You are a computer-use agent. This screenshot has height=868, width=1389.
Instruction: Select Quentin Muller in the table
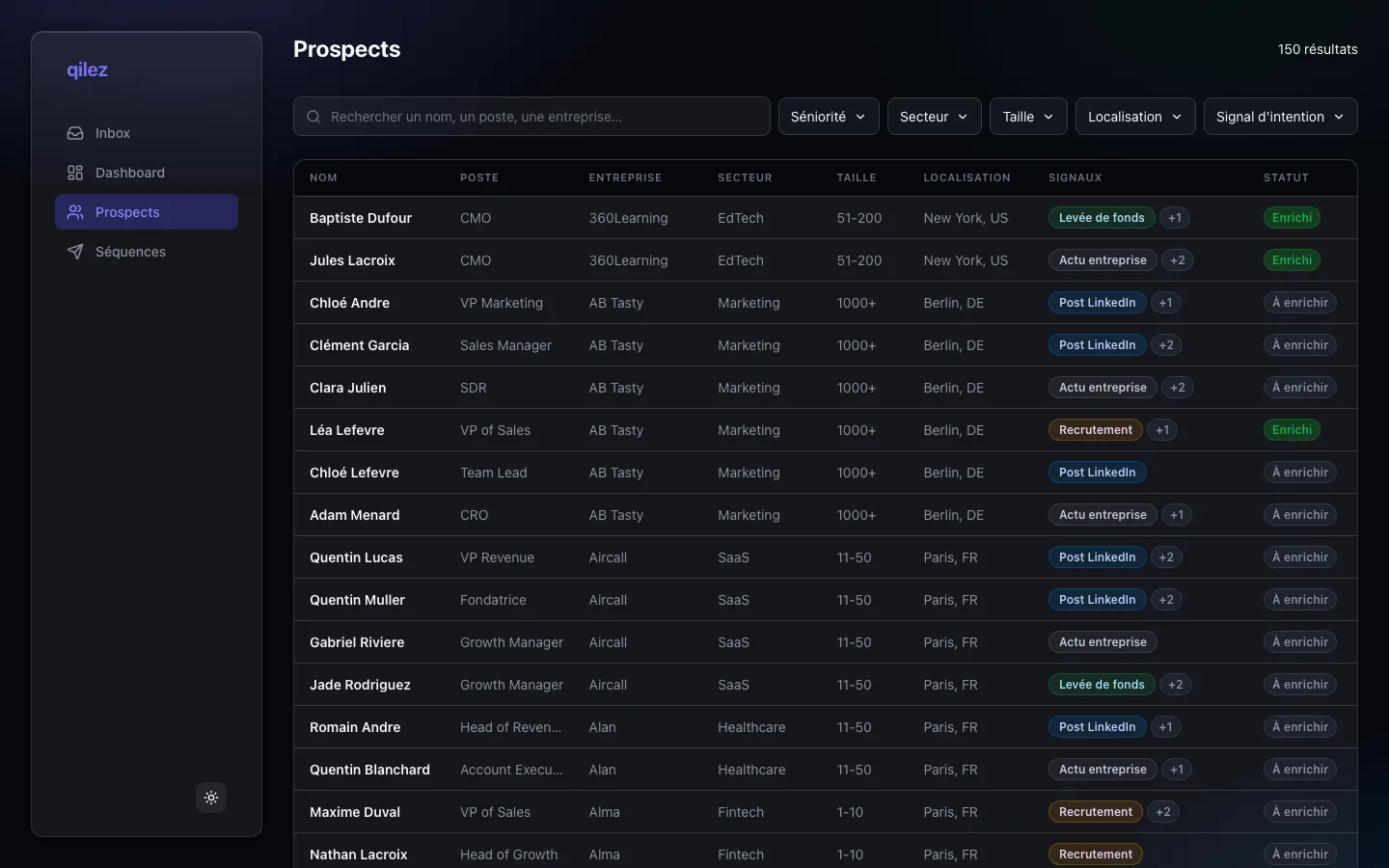pyautogui.click(x=357, y=600)
